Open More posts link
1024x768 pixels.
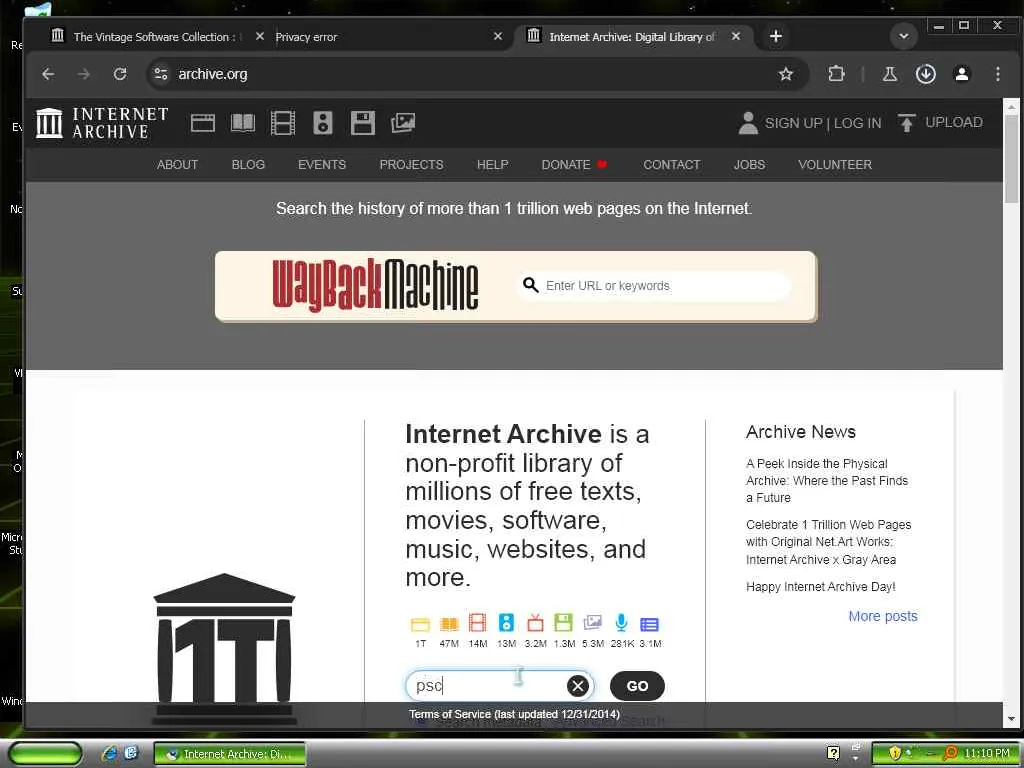pos(883,616)
